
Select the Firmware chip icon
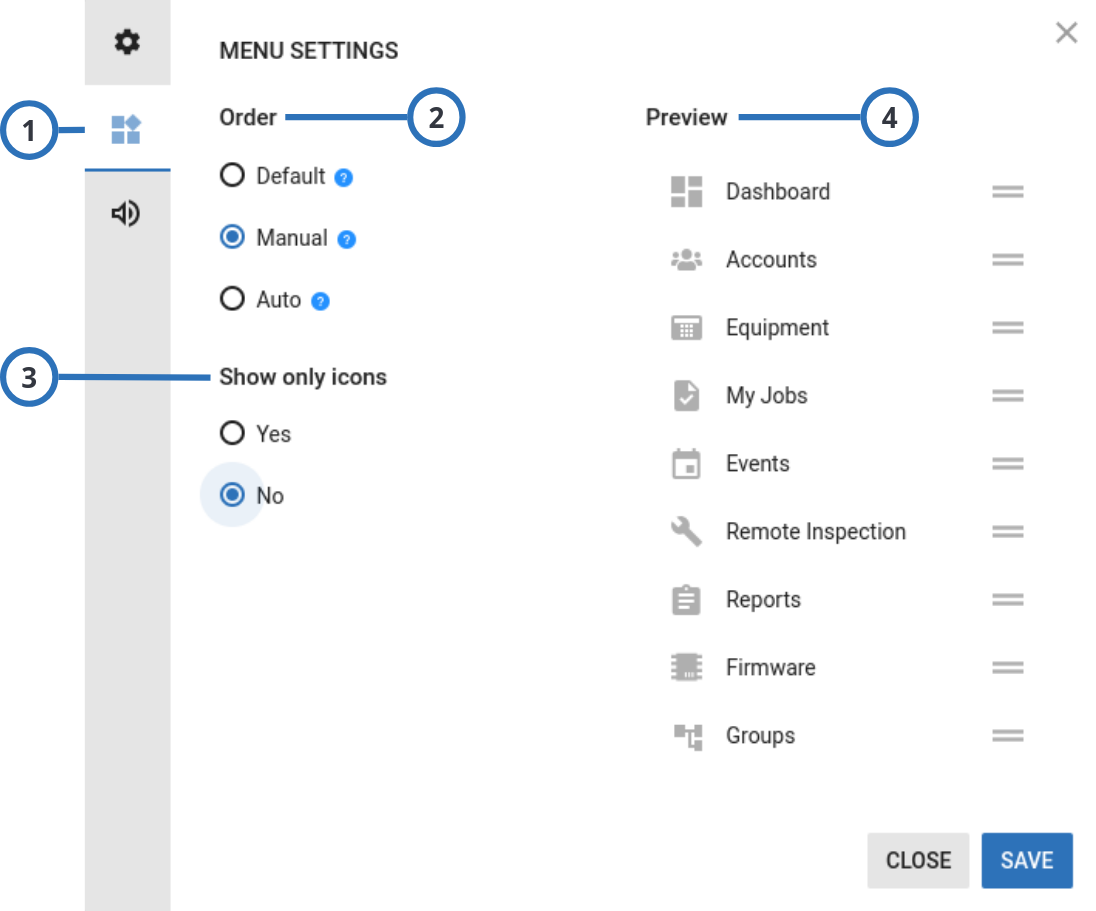(686, 667)
